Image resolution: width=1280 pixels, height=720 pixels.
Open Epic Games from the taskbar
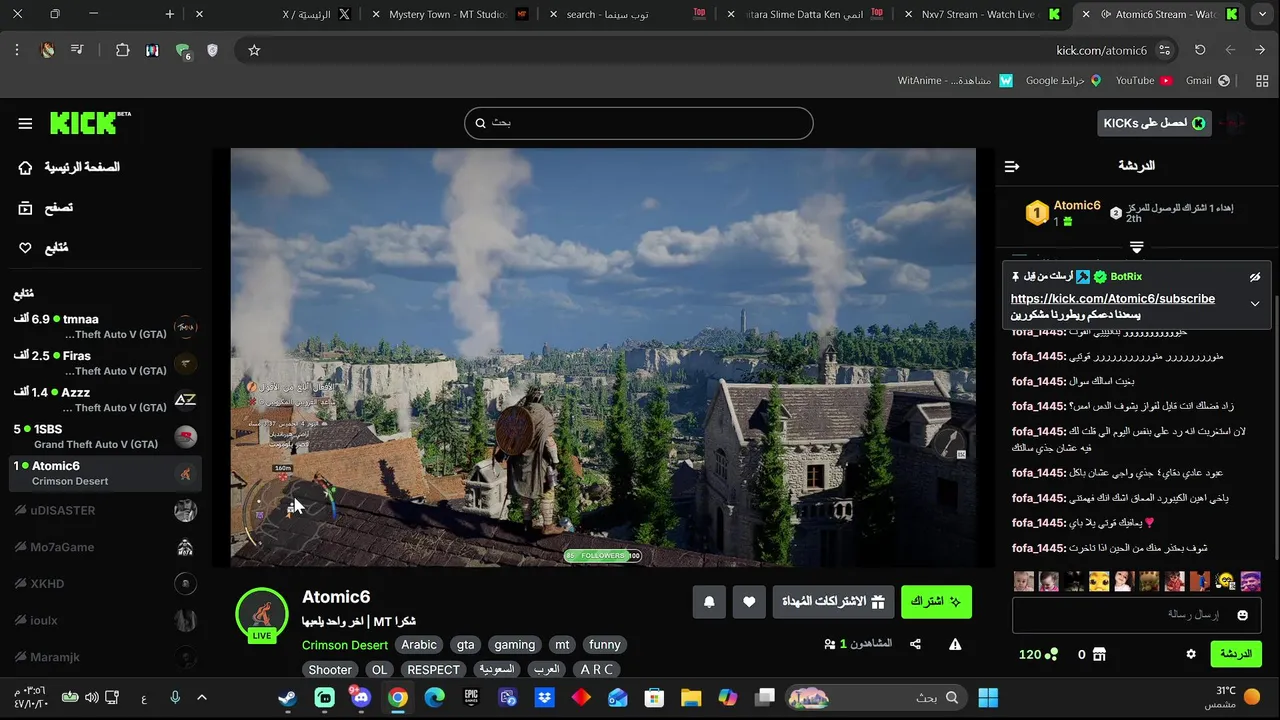coord(471,698)
